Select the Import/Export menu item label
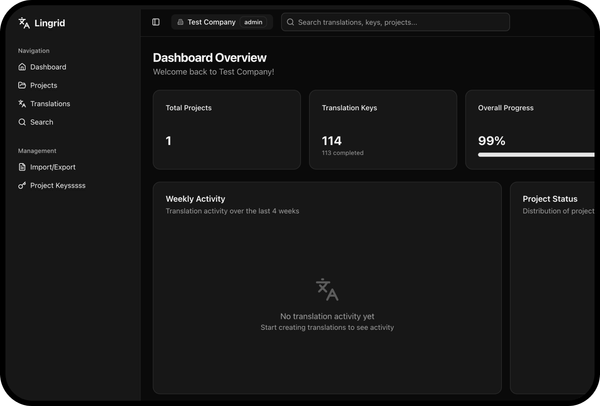The height and width of the screenshot is (406, 600). [52, 167]
